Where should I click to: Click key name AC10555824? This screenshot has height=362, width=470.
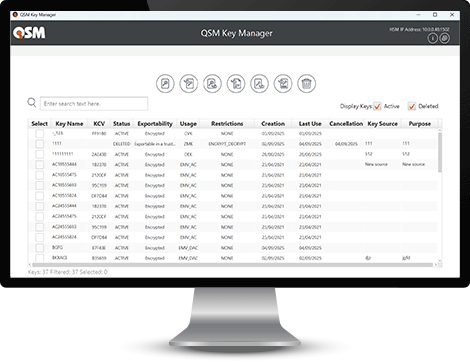64,195
